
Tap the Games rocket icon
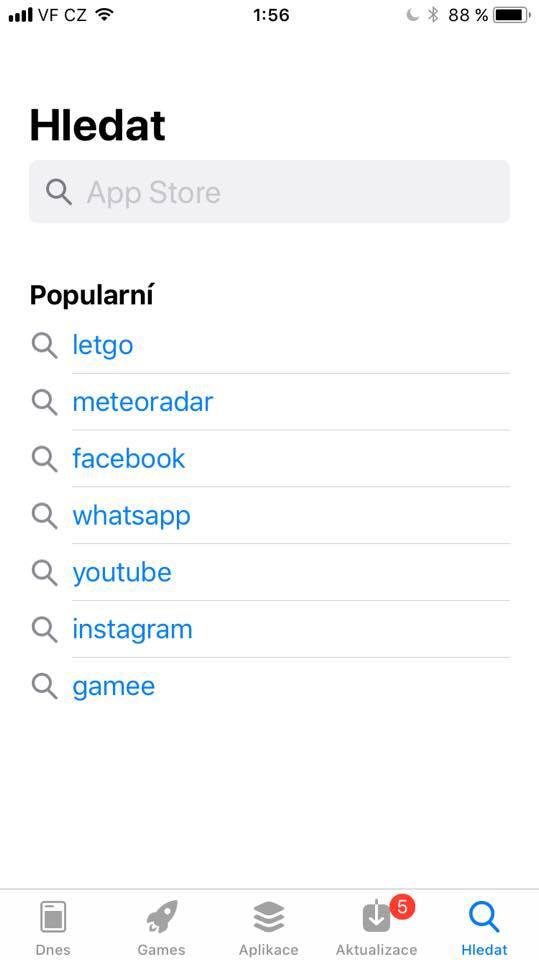pos(161,917)
